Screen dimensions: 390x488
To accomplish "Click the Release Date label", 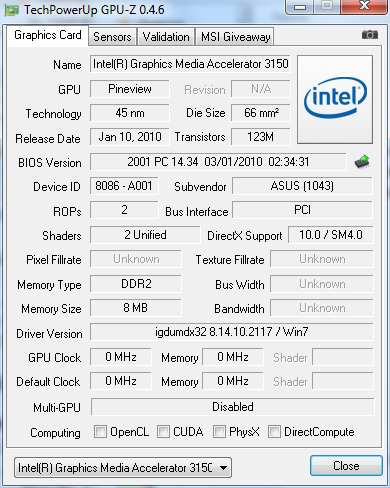I will (48, 139).
